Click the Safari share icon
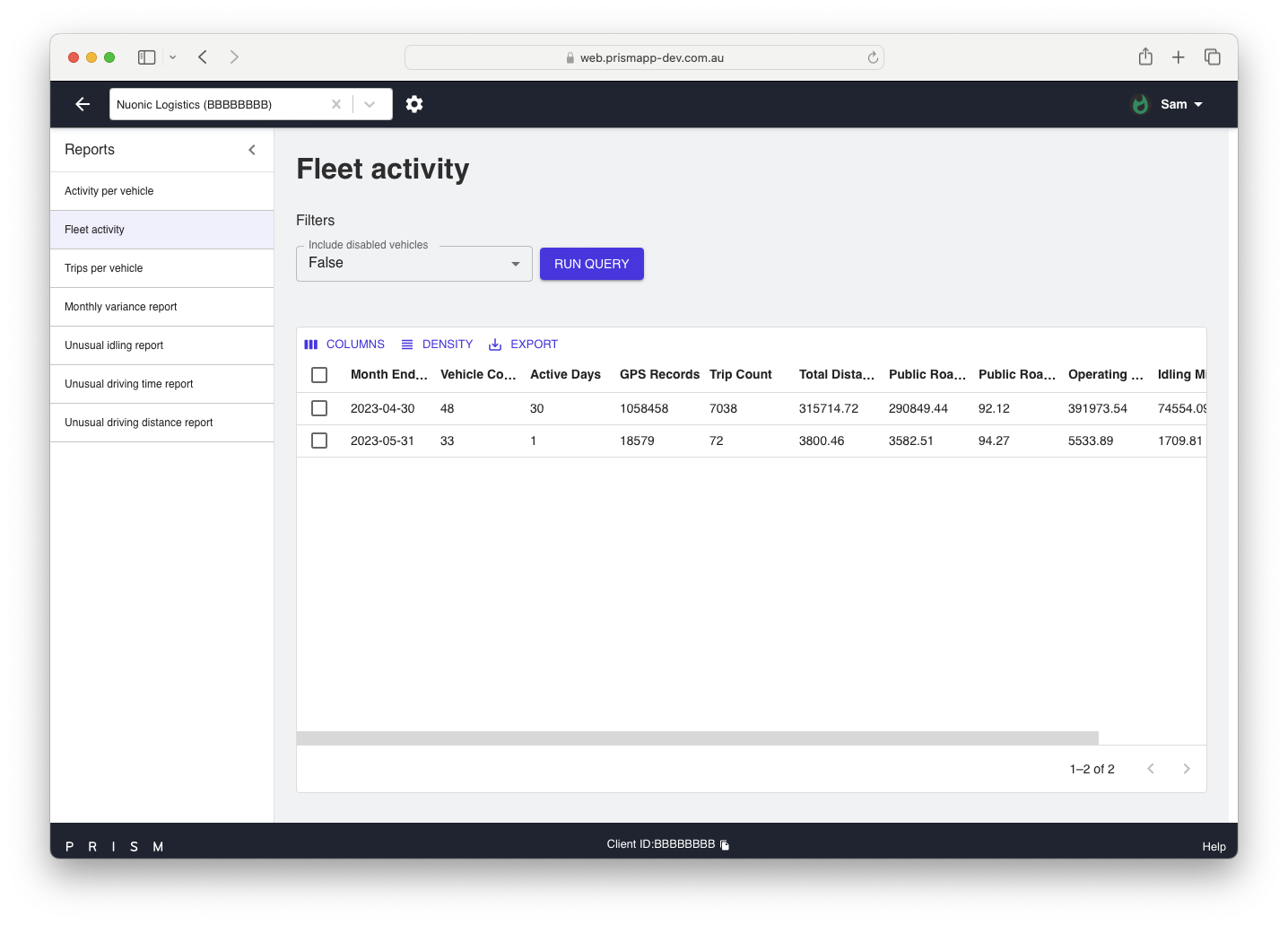1288x925 pixels. tap(1145, 57)
